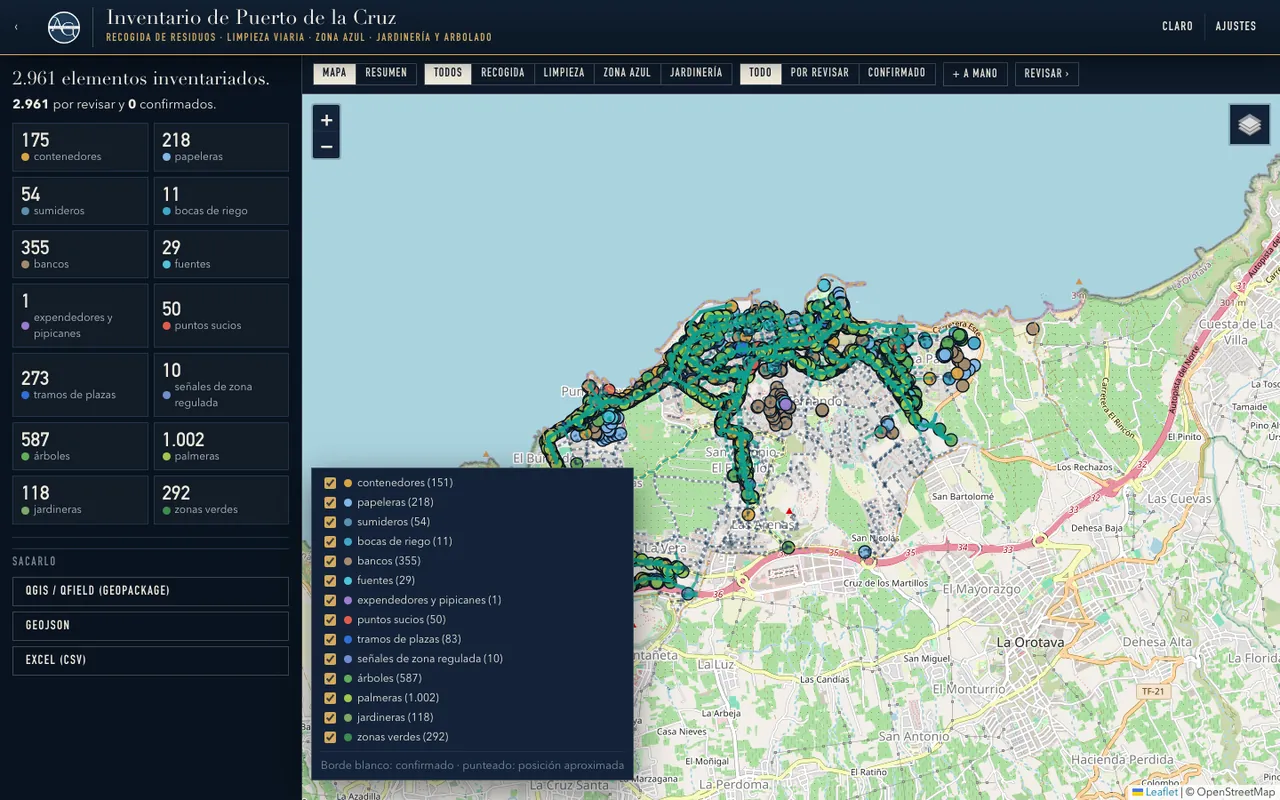This screenshot has height=800, width=1280.
Task: Click the + A MANO button
Action: pyautogui.click(x=975, y=74)
